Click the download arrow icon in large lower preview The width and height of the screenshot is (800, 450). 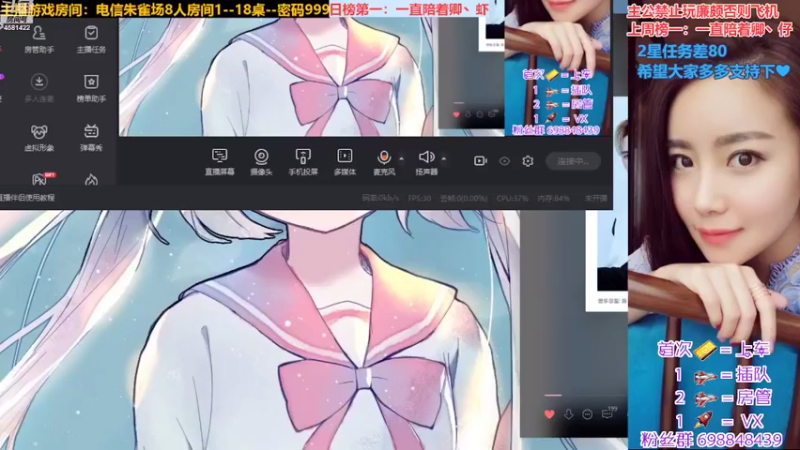point(568,414)
